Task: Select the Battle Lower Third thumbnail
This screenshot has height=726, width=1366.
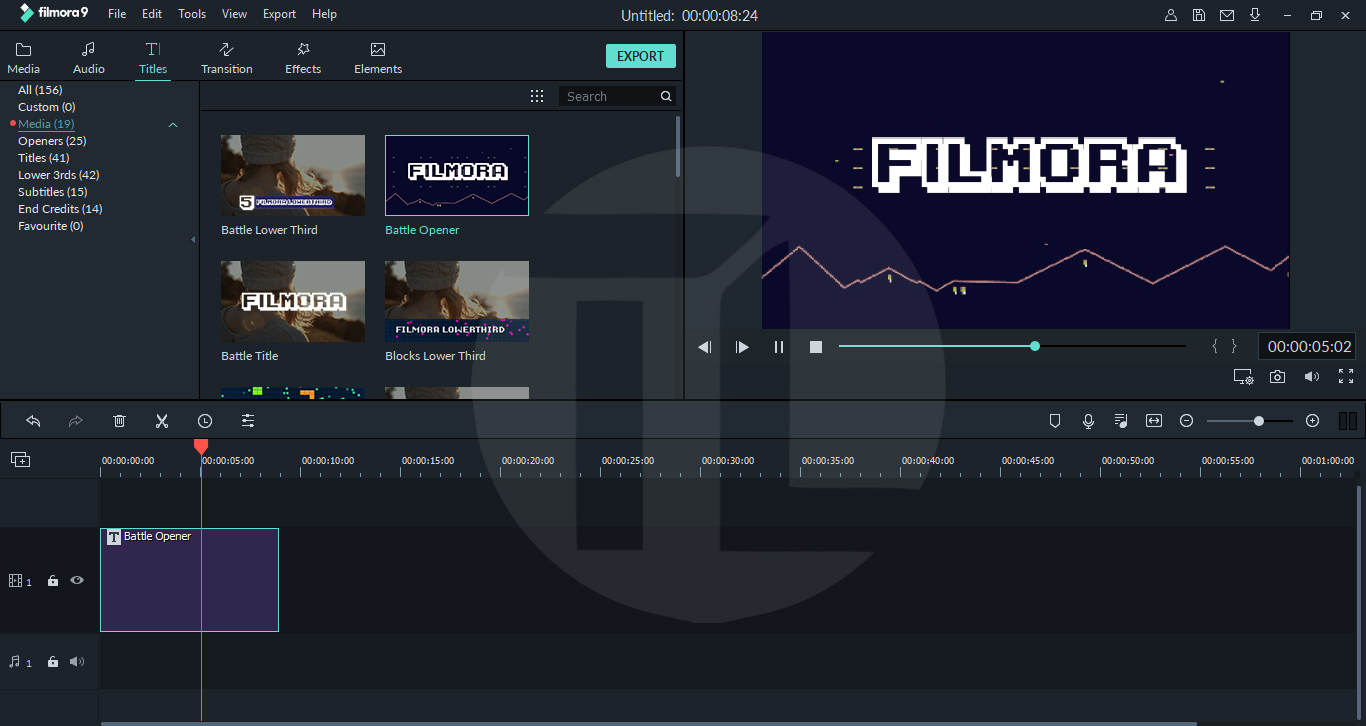Action: (293, 175)
